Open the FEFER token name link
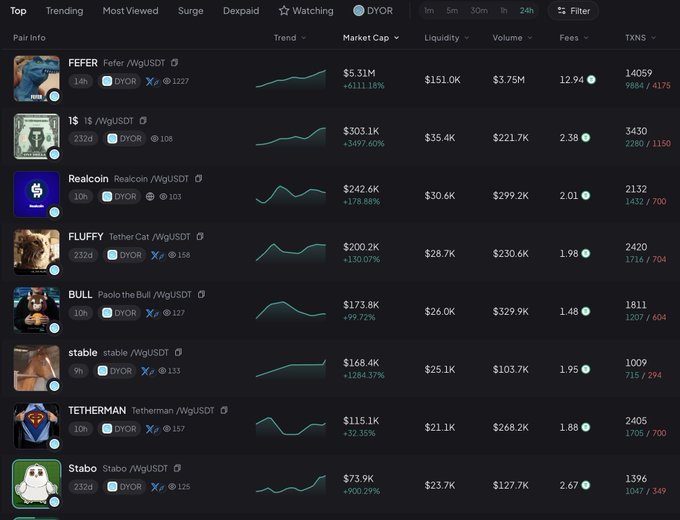Viewport: 680px width, 520px height. (83, 63)
